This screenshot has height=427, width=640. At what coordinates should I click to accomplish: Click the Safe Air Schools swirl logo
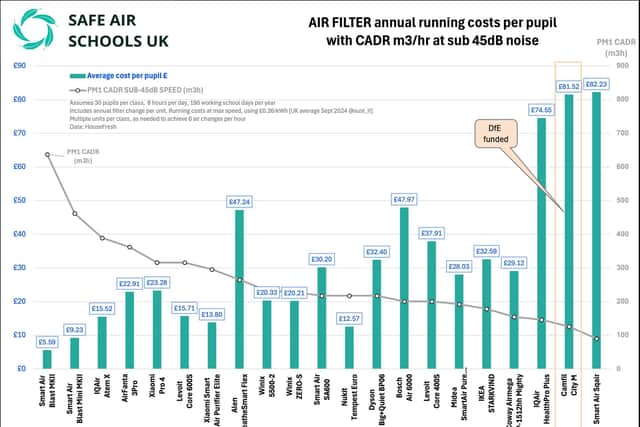pos(34,29)
